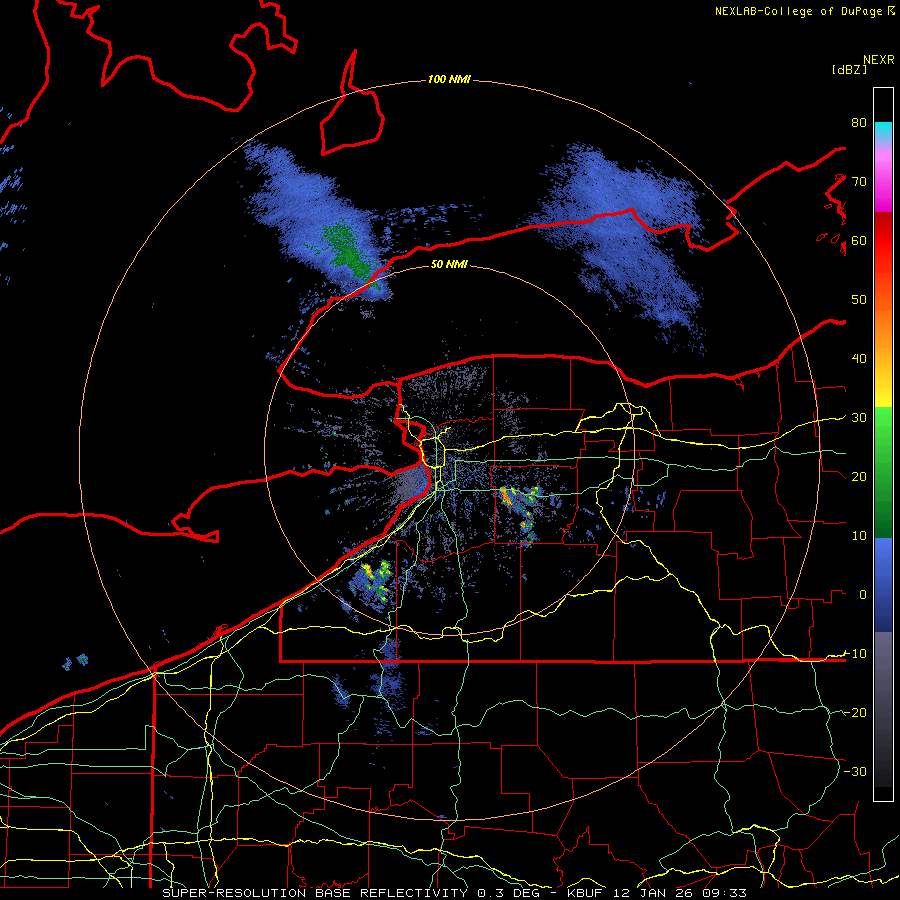
Task: Click the 80 value on dBZ scale
Action: coord(859,123)
